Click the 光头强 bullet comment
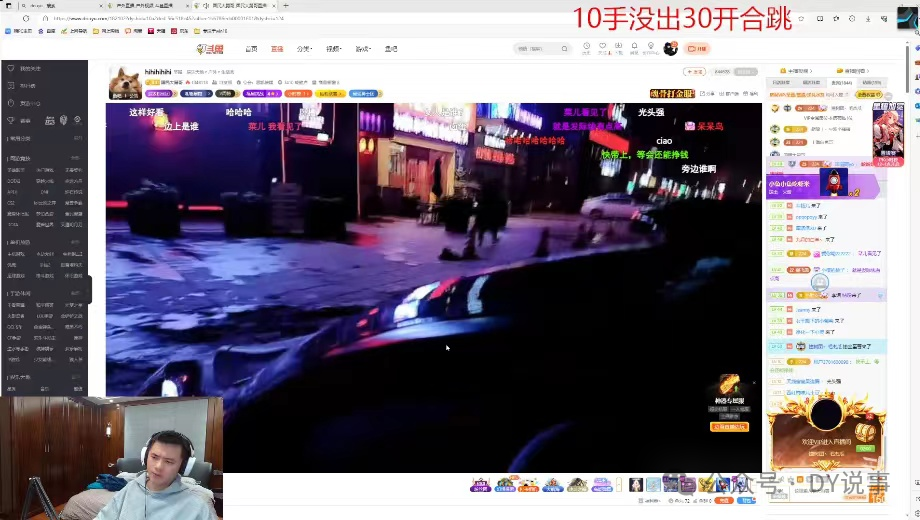Screen dimensions: 920x520 coord(651,112)
